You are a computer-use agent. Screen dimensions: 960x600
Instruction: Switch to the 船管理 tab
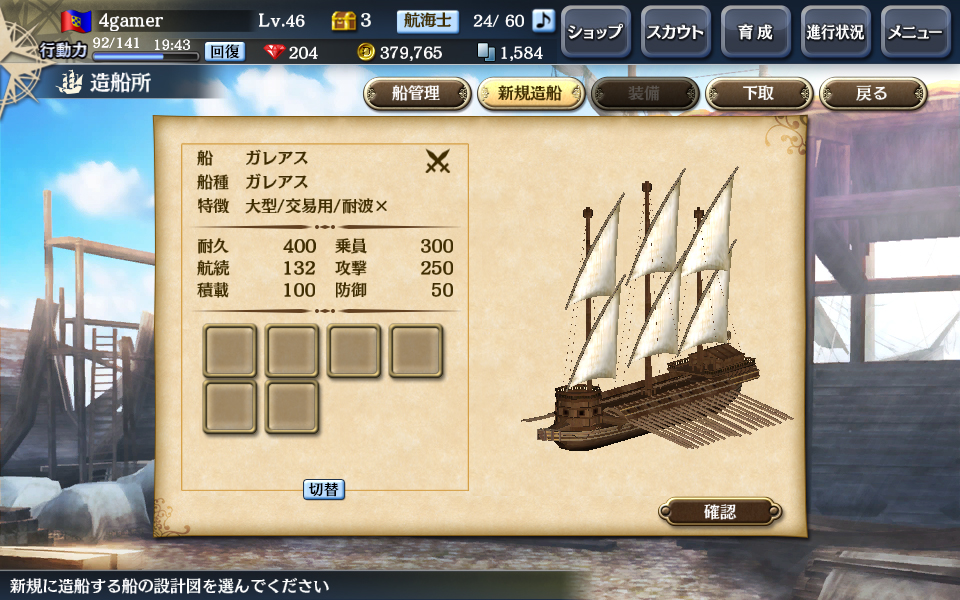pos(417,94)
